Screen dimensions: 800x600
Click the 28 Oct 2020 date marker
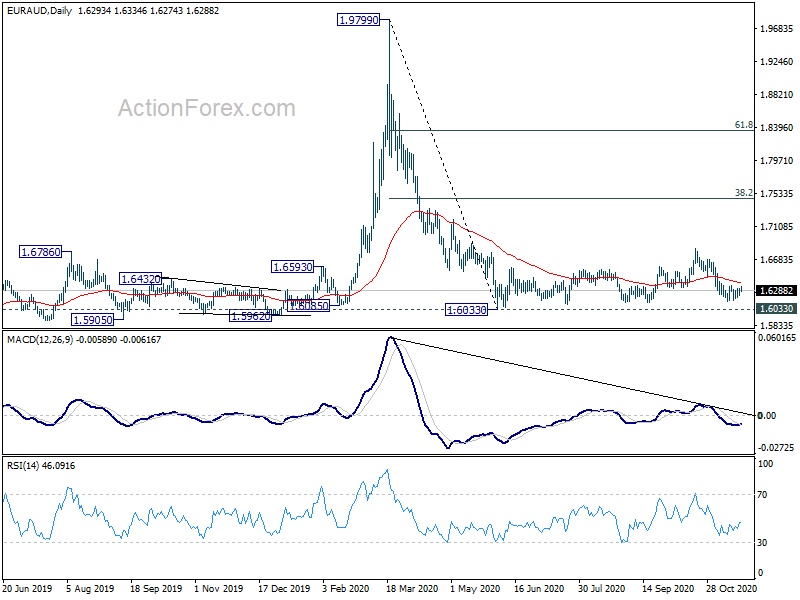pos(732,588)
